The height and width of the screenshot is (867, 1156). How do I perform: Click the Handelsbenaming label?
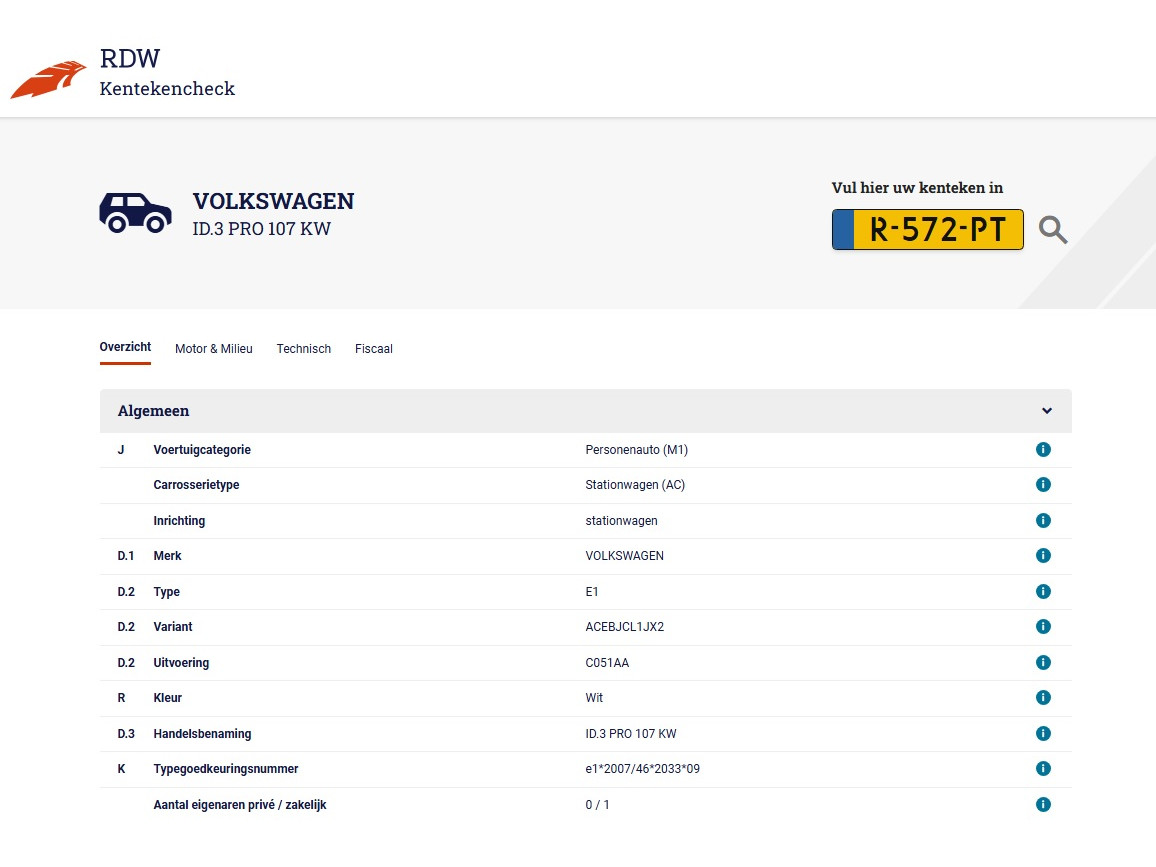pyautogui.click(x=202, y=734)
